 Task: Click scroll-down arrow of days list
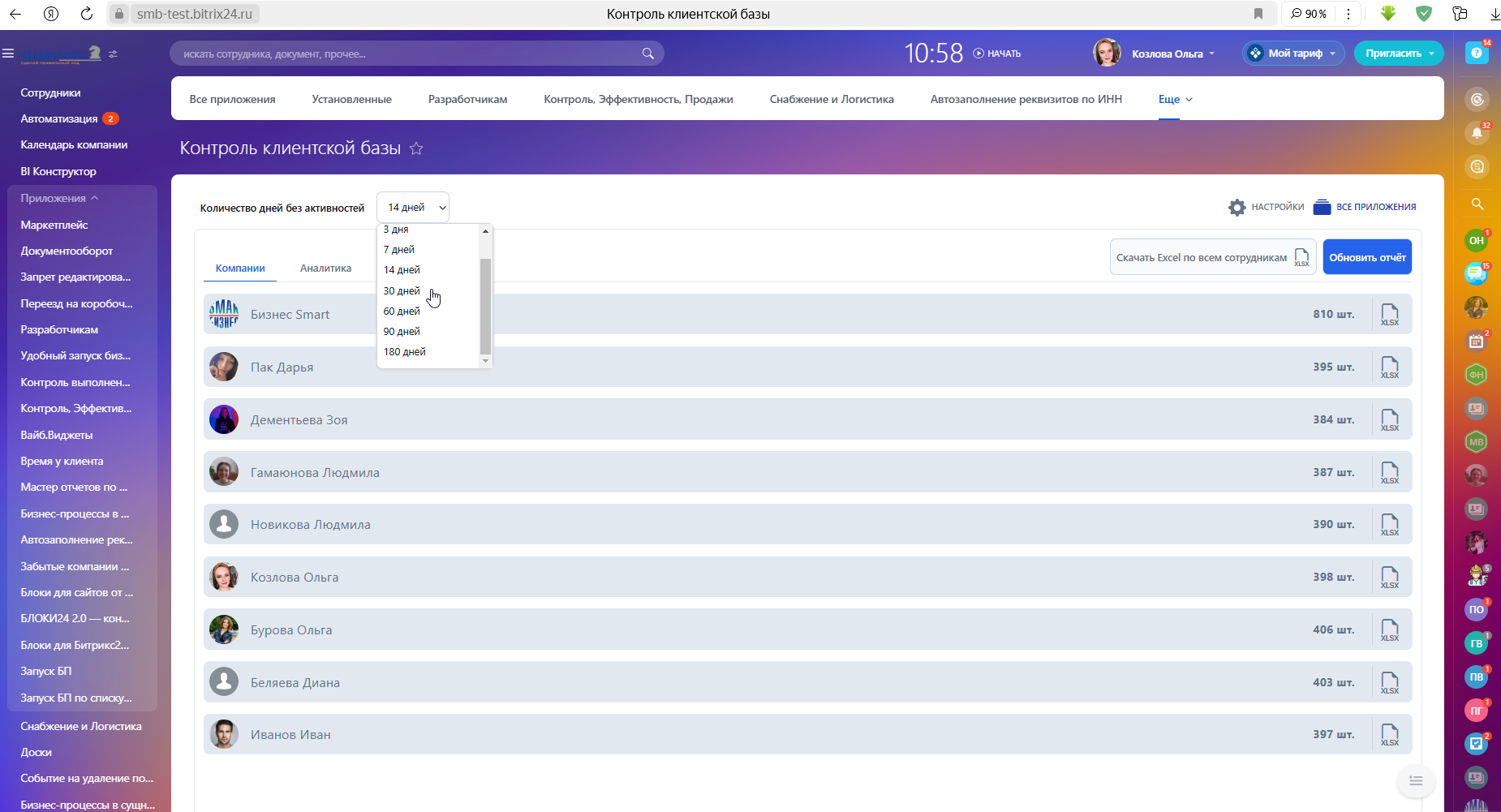point(485,361)
